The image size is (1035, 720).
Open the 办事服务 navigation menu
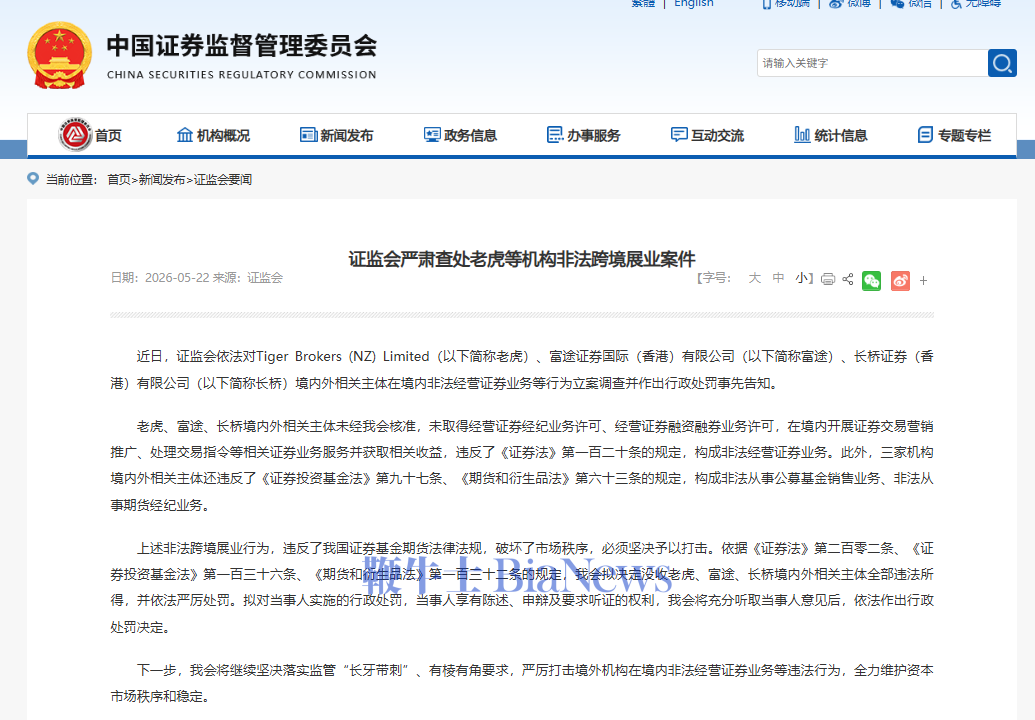click(x=593, y=135)
